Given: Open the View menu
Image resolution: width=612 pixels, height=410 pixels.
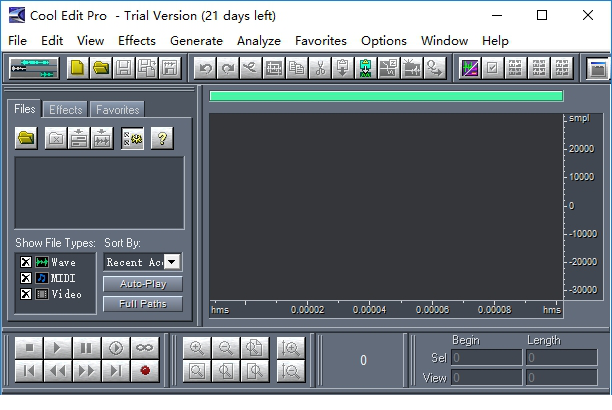Looking at the screenshot, I should [91, 41].
